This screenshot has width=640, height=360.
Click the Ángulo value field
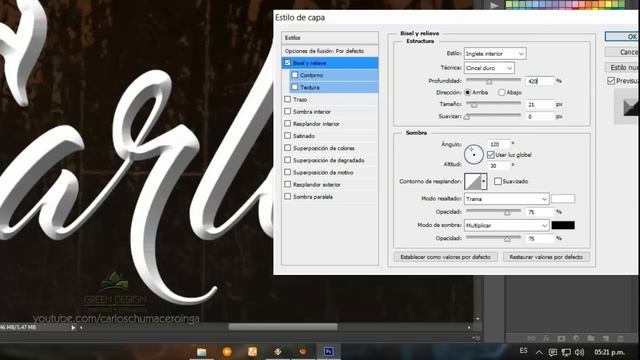(498, 144)
